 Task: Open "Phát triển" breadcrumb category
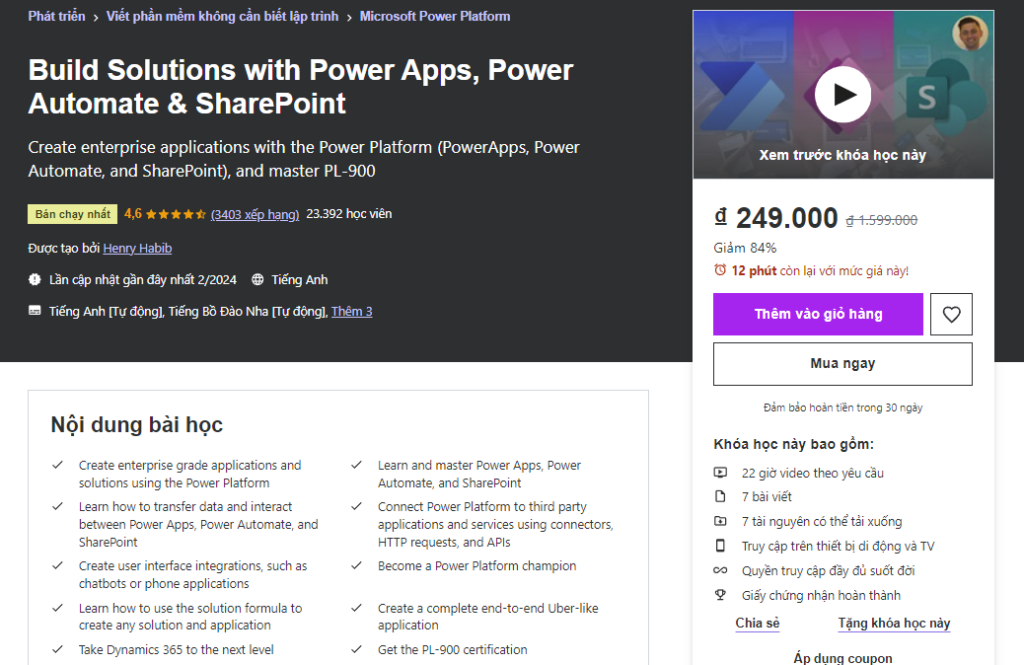(x=55, y=16)
